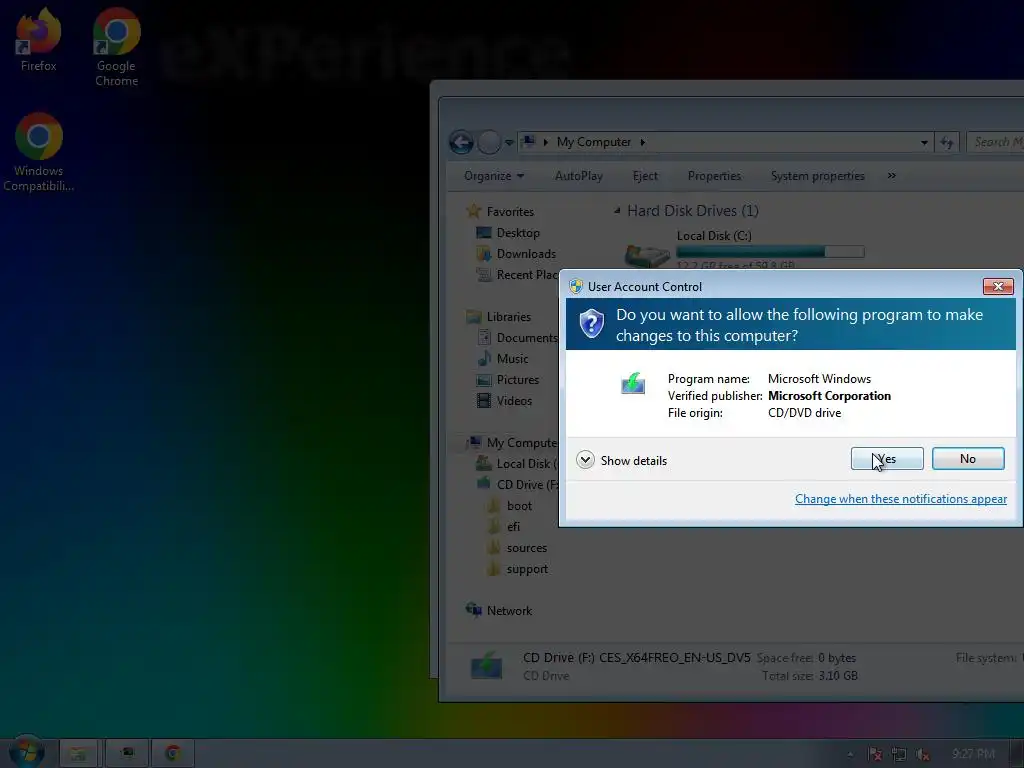The height and width of the screenshot is (768, 1024).
Task: Open the Windows Start orb
Action: (x=26, y=752)
